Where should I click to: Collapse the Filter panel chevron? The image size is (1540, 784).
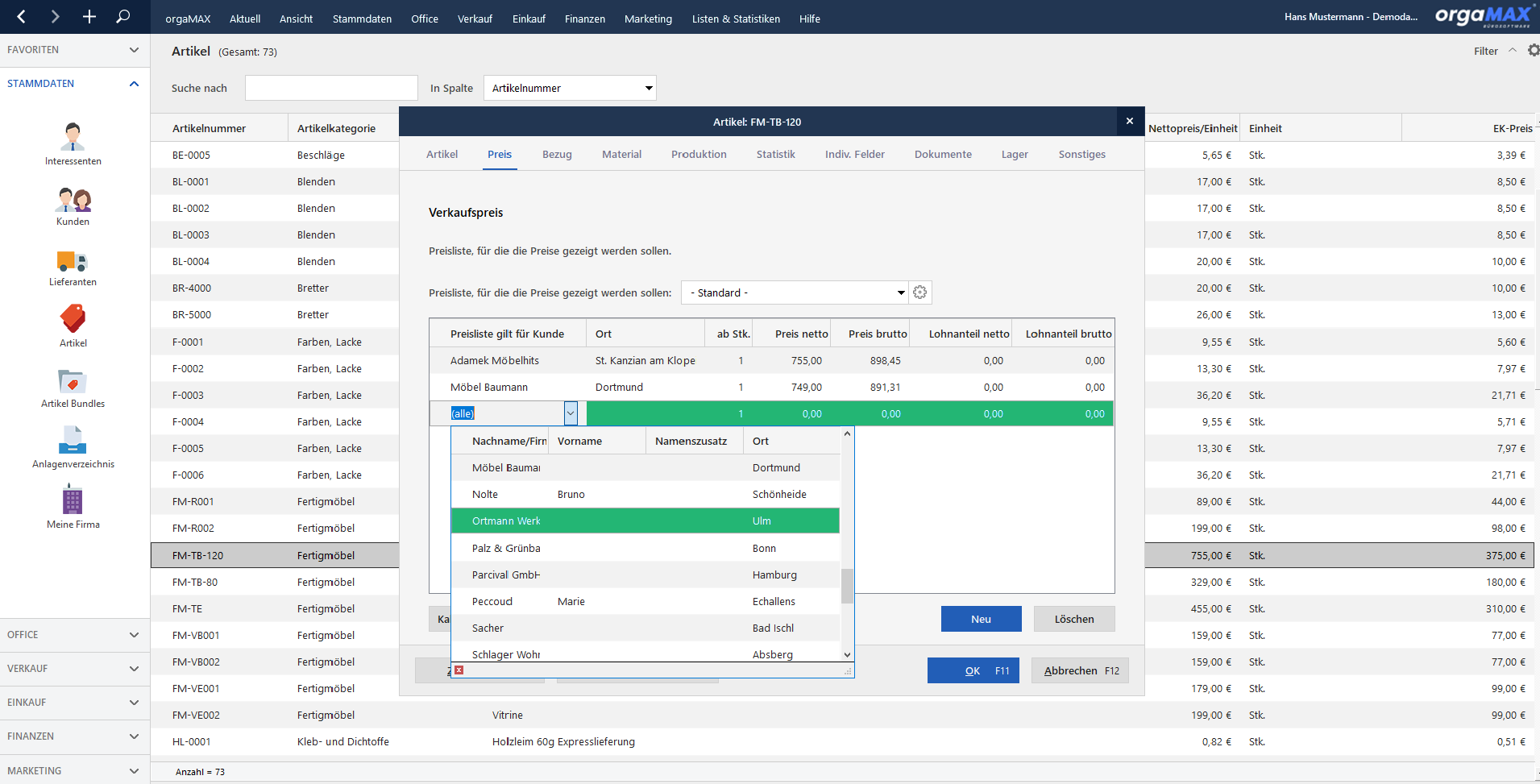pyautogui.click(x=1513, y=50)
